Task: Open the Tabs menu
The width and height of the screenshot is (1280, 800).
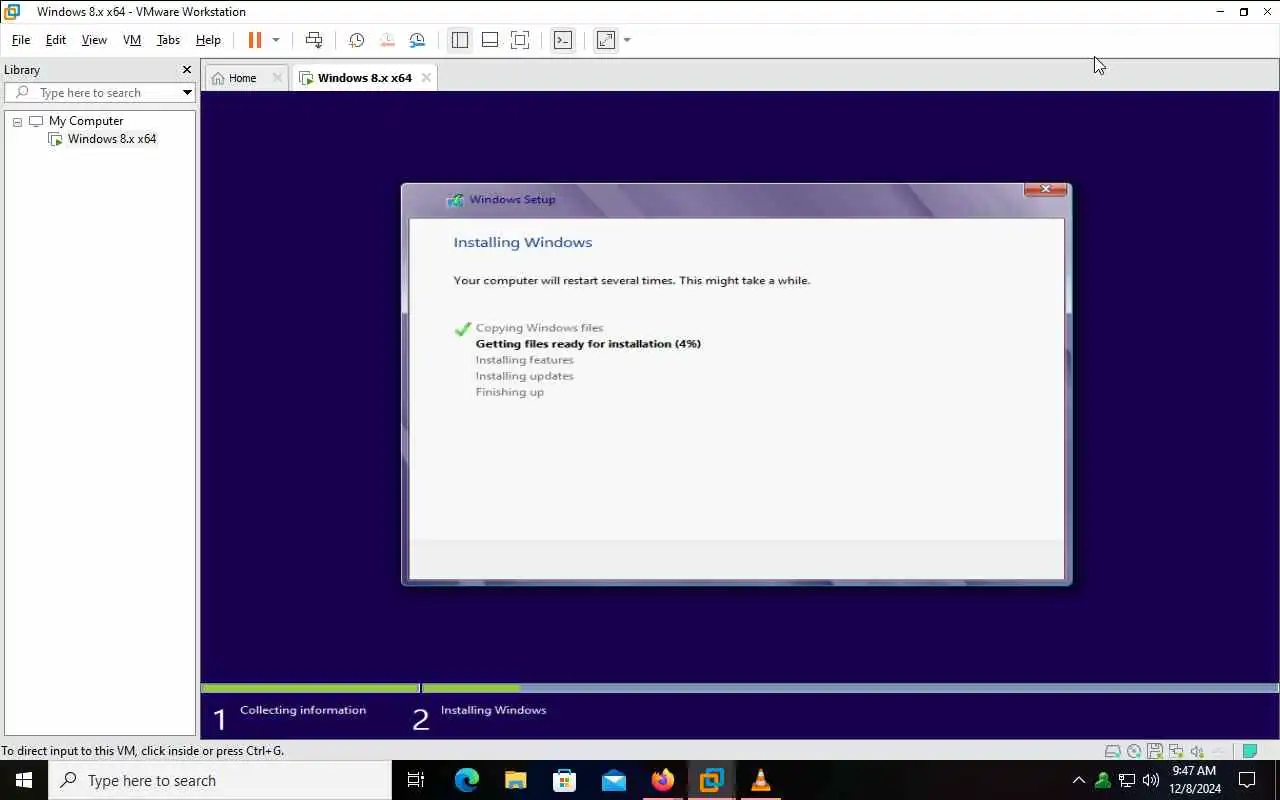Action: point(168,40)
